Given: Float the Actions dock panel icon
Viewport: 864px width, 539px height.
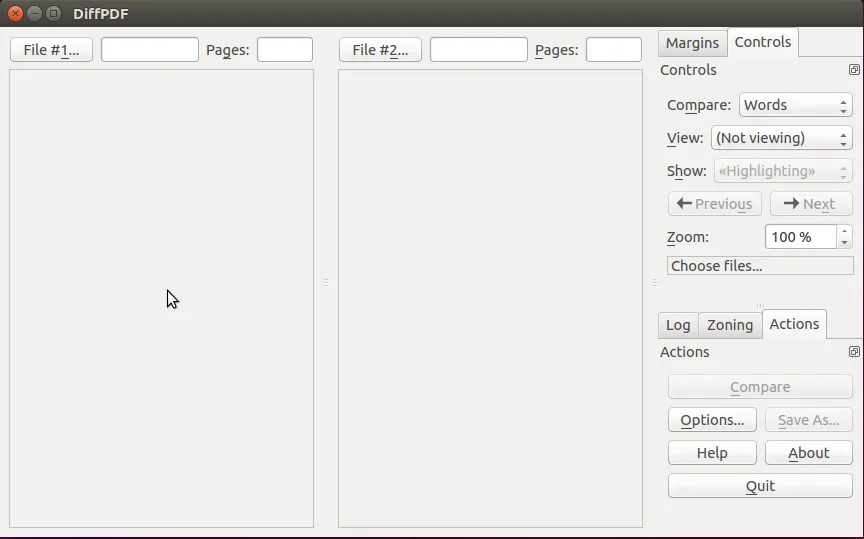Looking at the screenshot, I should point(854,352).
